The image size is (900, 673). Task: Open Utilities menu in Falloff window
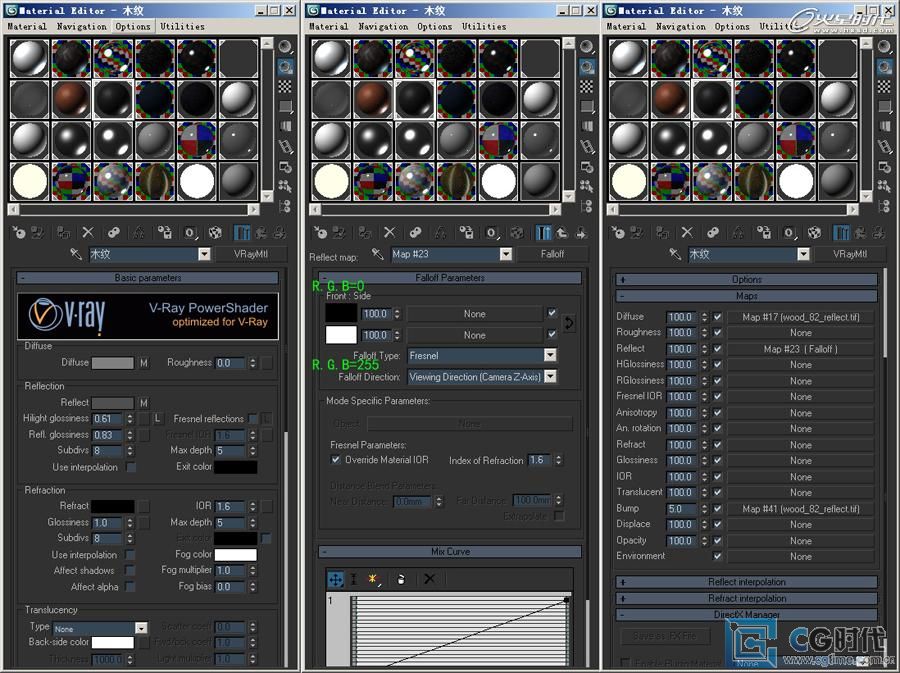(x=484, y=26)
